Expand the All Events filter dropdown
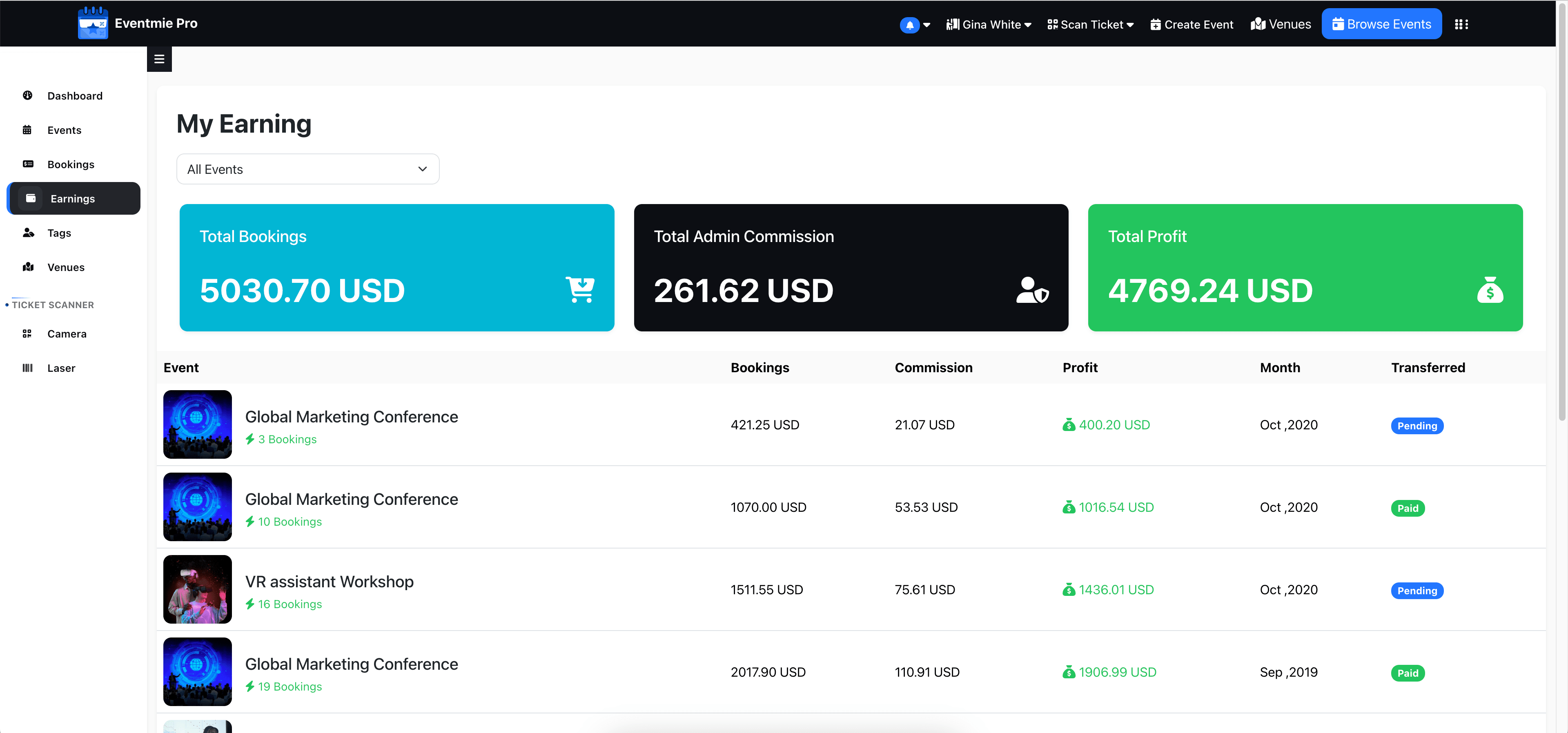 pyautogui.click(x=307, y=169)
